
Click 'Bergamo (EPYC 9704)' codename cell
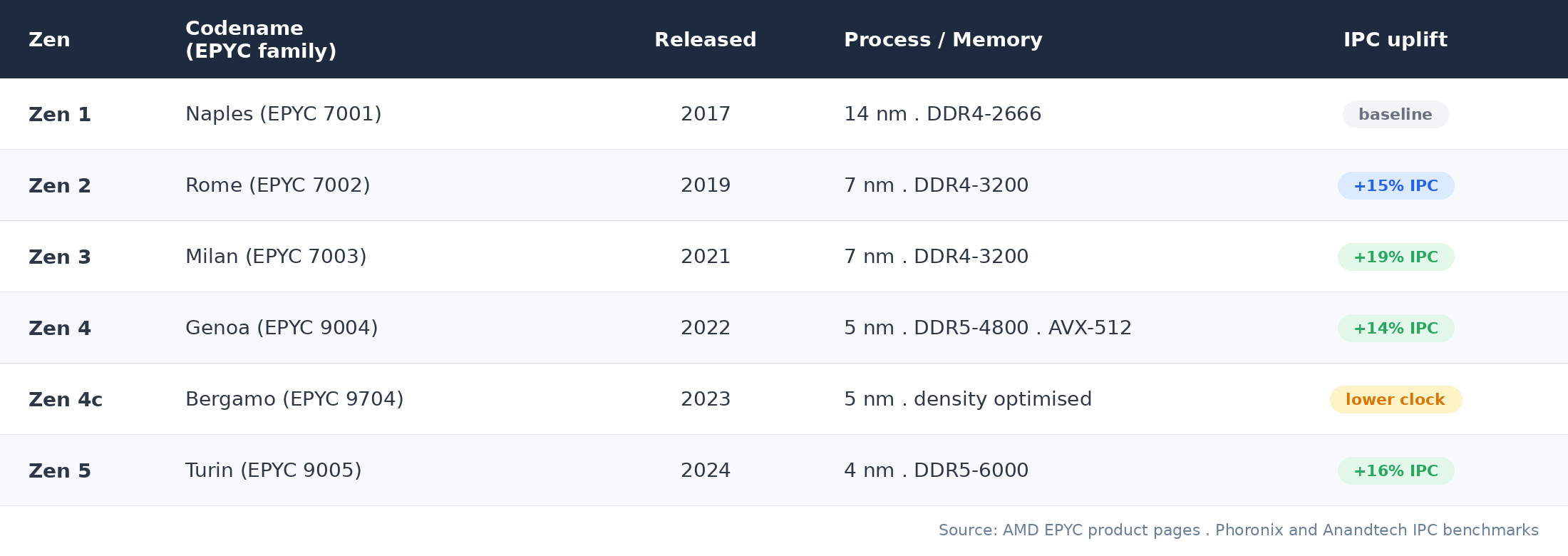294,399
